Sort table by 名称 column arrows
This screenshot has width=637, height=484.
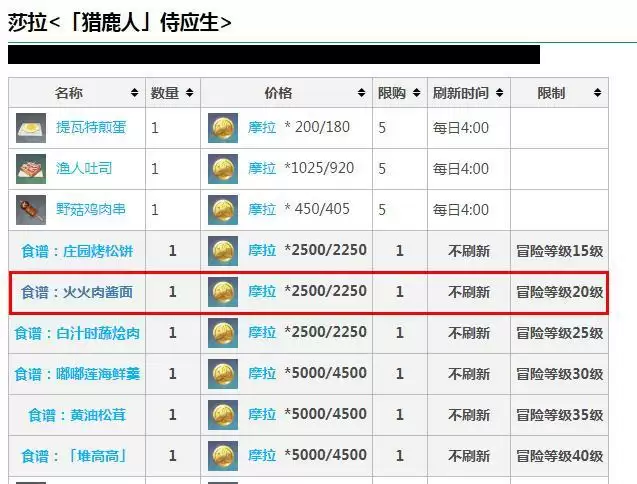click(x=134, y=93)
